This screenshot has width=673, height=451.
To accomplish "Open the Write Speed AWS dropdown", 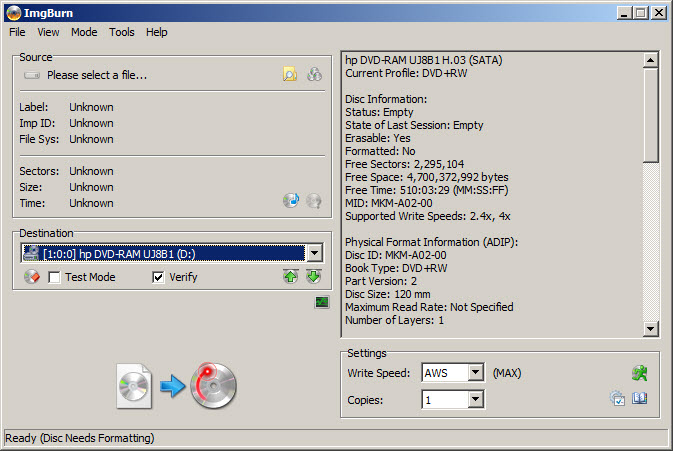I will [x=476, y=372].
